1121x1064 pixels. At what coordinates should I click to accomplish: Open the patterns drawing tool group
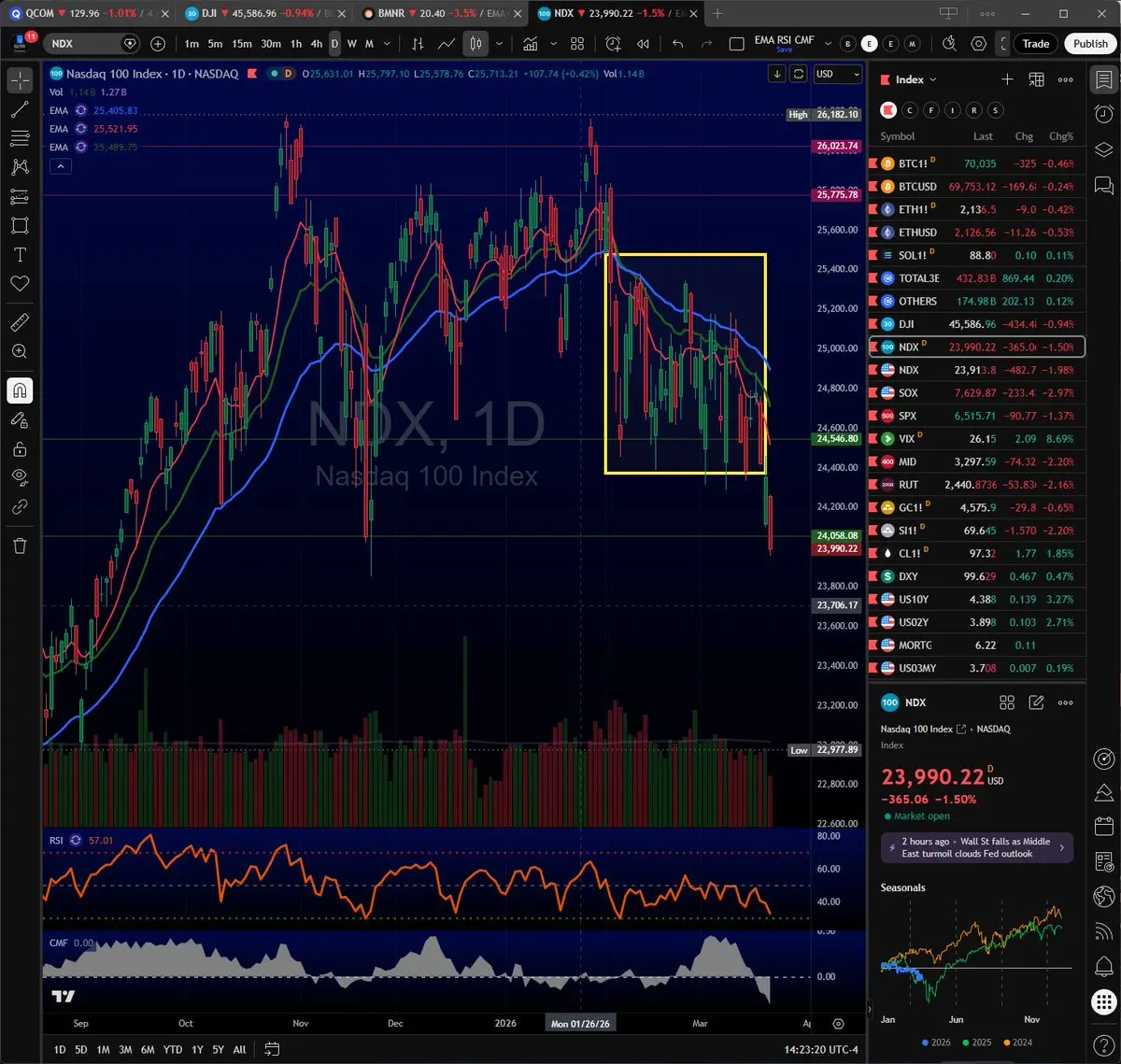pos(20,167)
